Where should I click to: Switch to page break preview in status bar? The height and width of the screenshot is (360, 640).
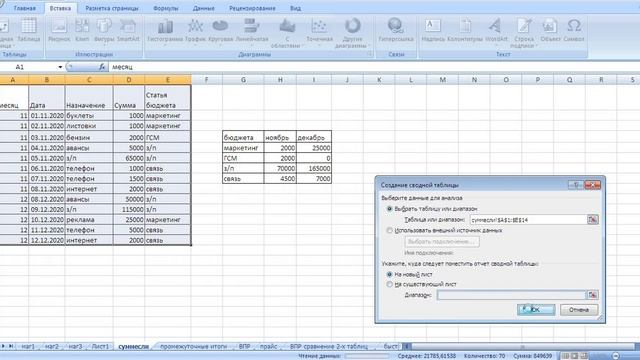click(584, 356)
